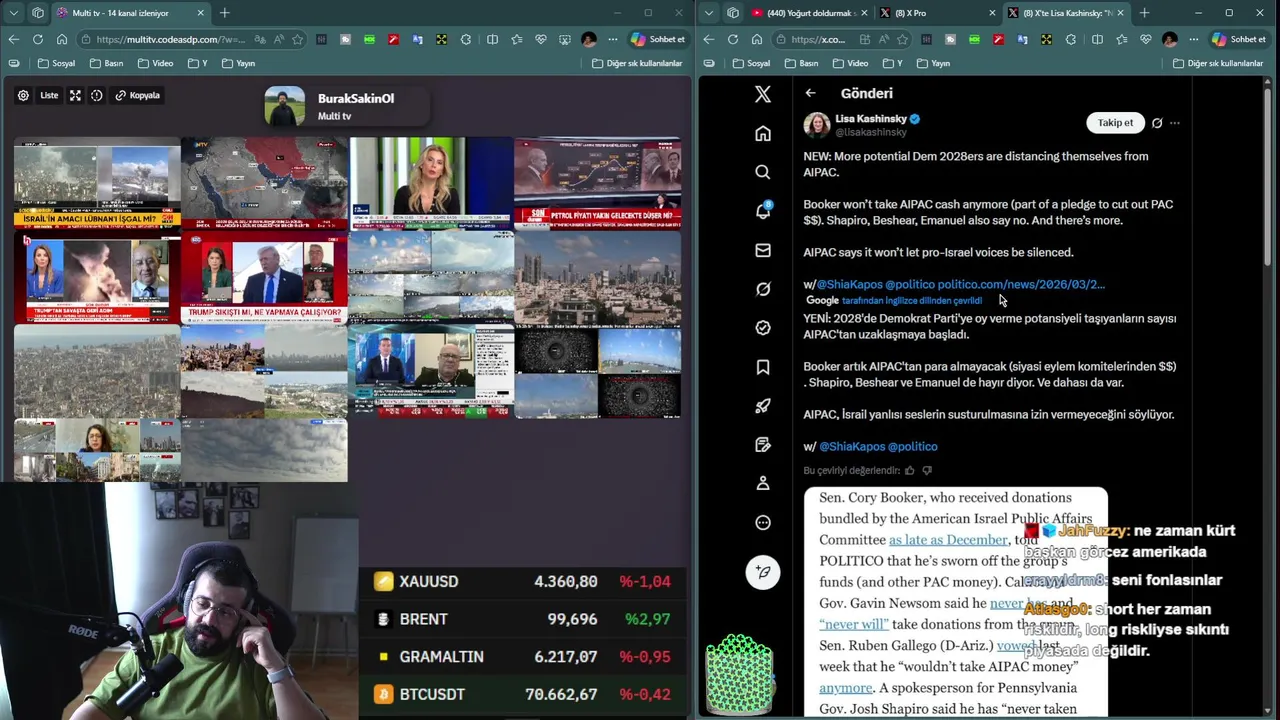
Task: Open 'as late as December' article link
Action: point(948,540)
